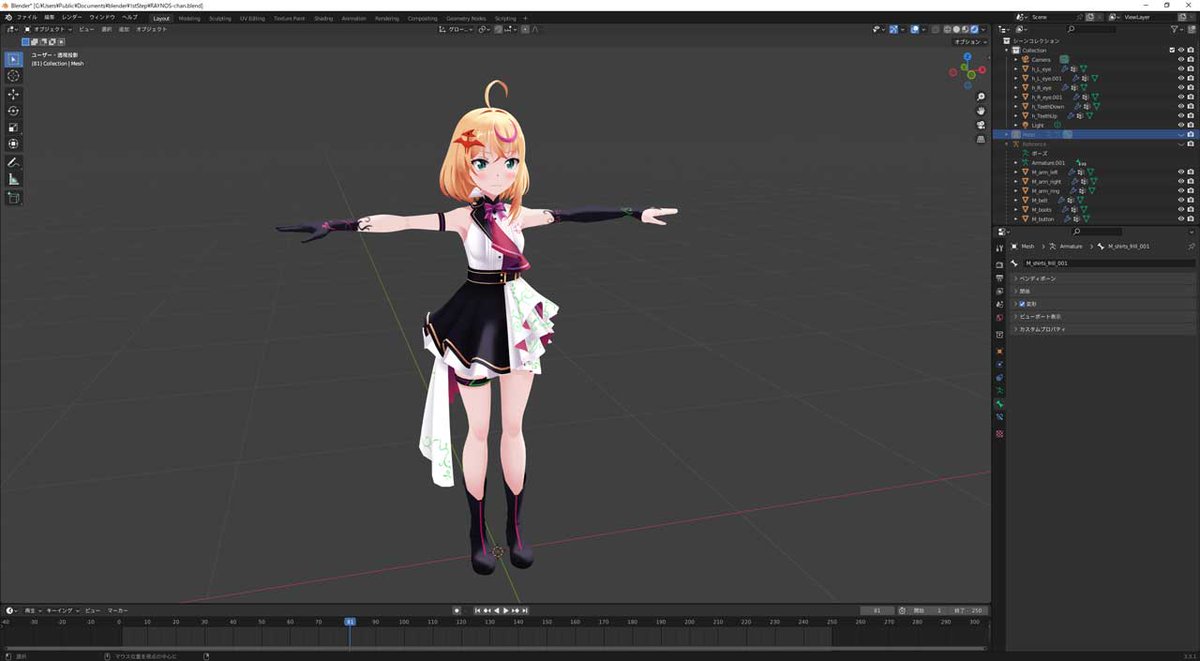
Task: Select the Annotate pencil tool
Action: 13,162
